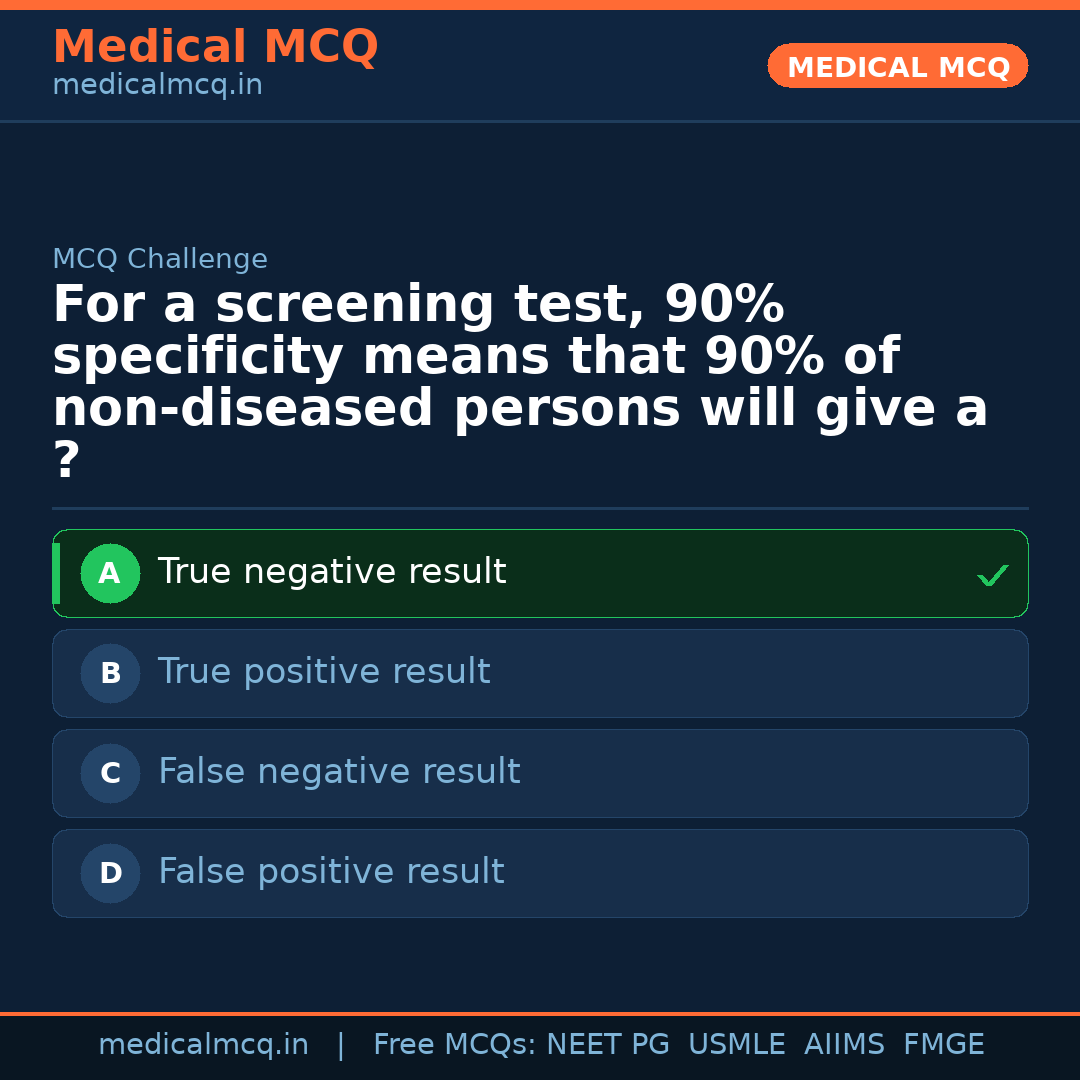
Task: Click the circular A badge icon
Action: pos(110,573)
